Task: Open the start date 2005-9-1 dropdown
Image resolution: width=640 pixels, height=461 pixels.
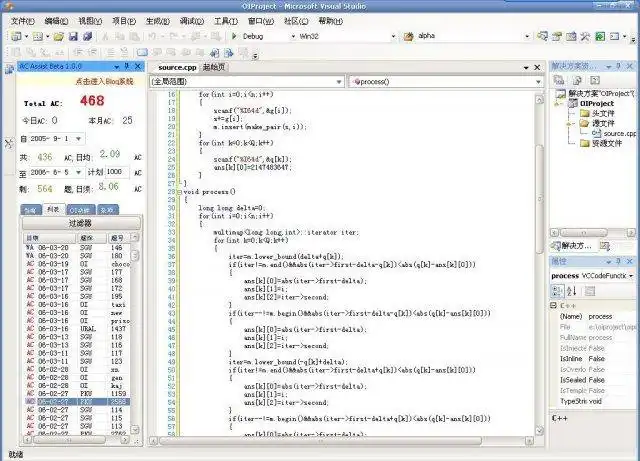Action: pos(78,139)
